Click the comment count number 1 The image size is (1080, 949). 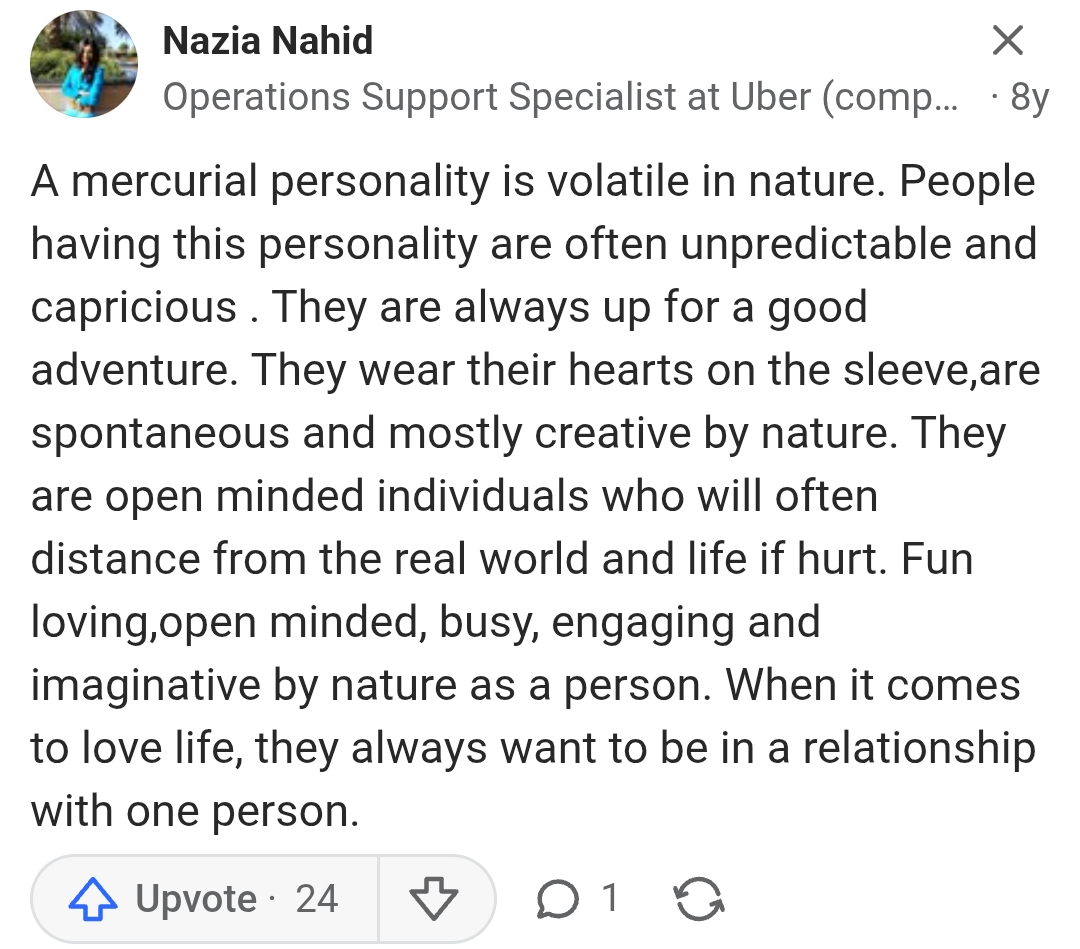click(x=609, y=898)
